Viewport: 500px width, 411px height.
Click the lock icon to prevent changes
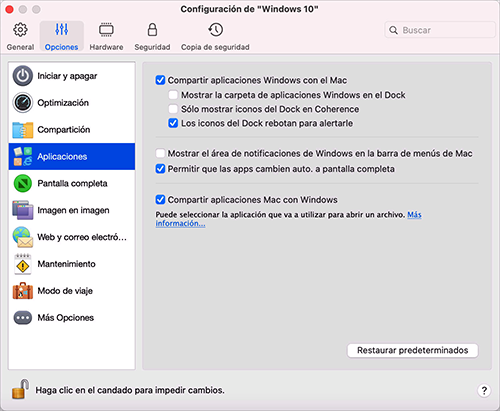20,389
